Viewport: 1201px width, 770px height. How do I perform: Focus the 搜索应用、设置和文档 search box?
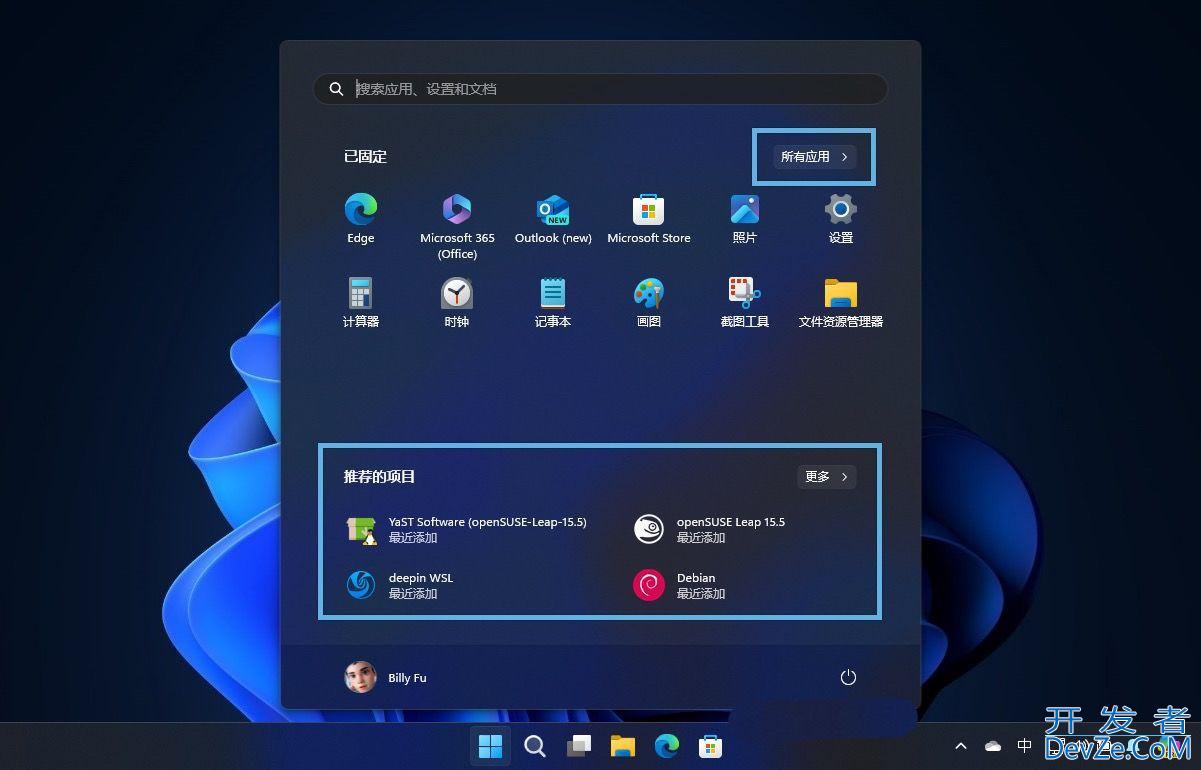[600, 89]
